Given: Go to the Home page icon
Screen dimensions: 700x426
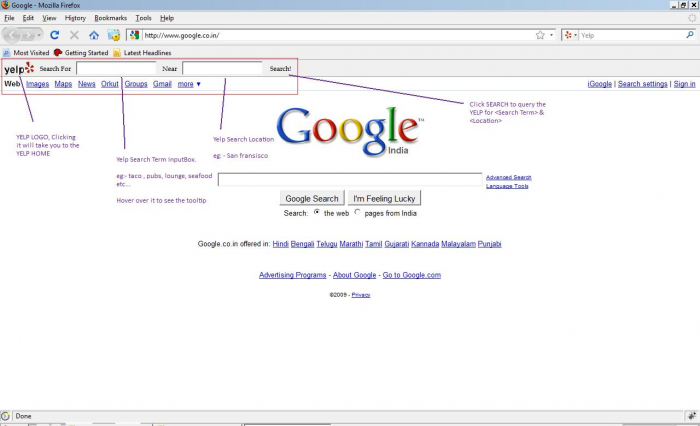Looking at the screenshot, I should coord(94,35).
